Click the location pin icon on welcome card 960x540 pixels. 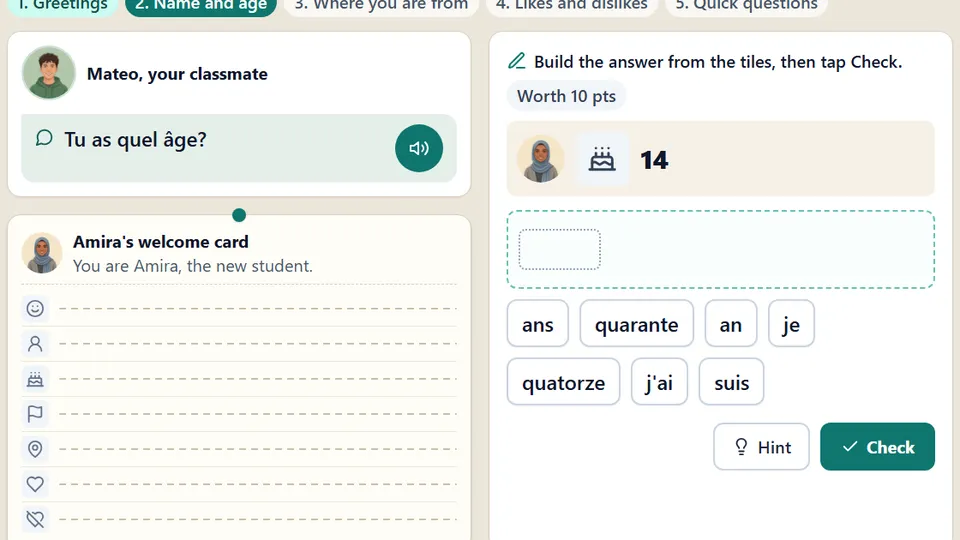(x=35, y=449)
